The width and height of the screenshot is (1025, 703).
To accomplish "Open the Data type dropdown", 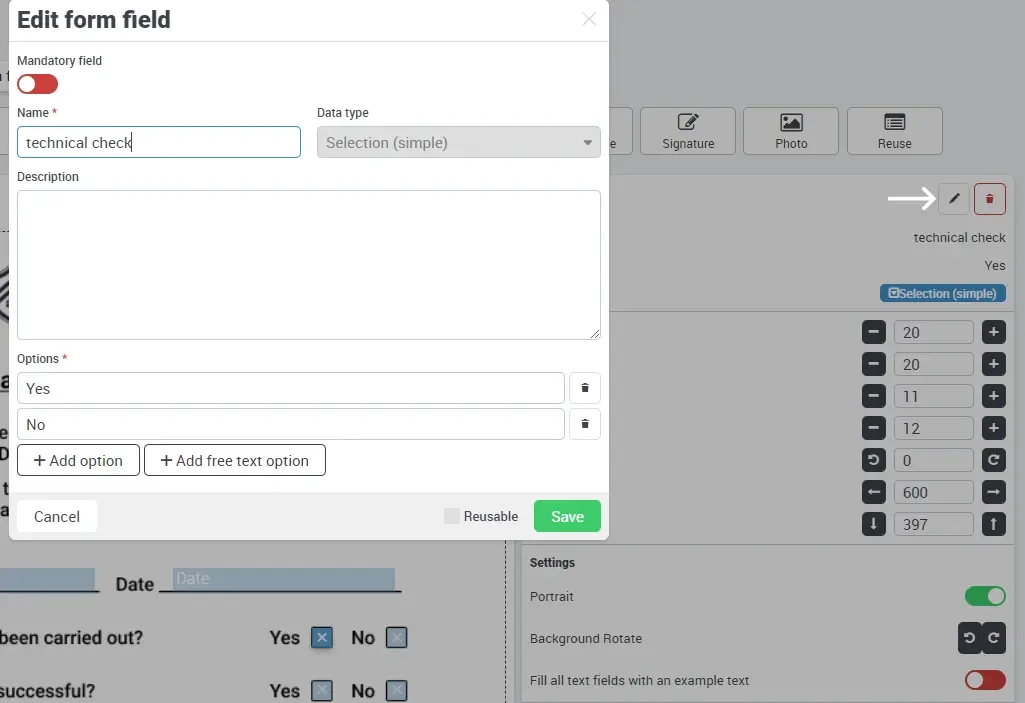I will (x=458, y=142).
